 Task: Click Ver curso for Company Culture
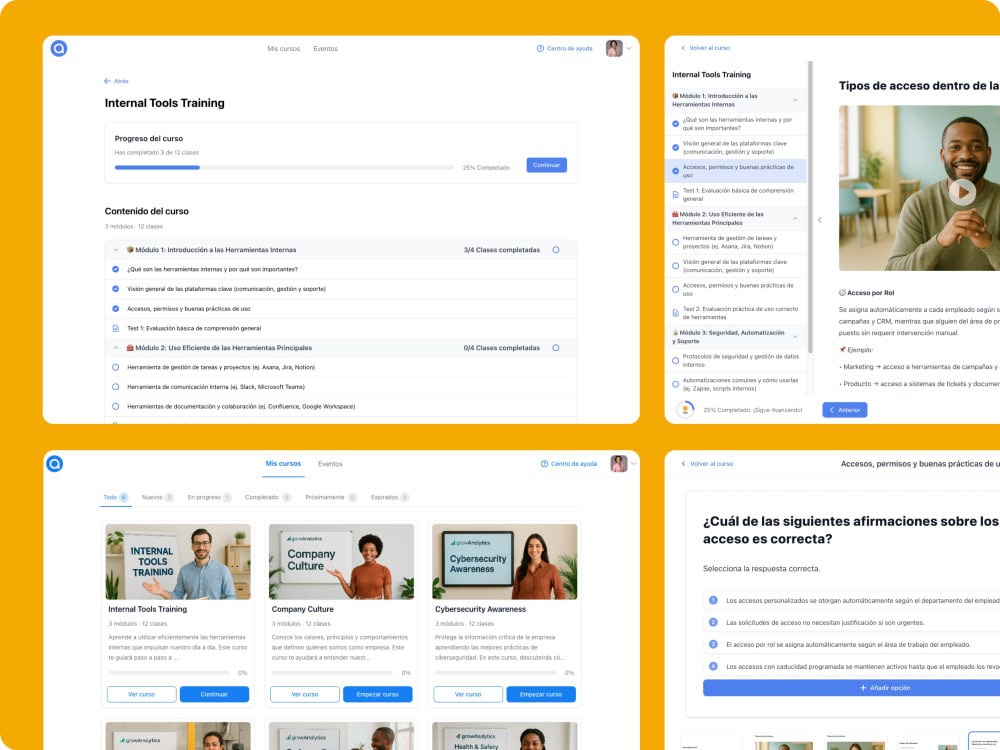click(x=305, y=695)
